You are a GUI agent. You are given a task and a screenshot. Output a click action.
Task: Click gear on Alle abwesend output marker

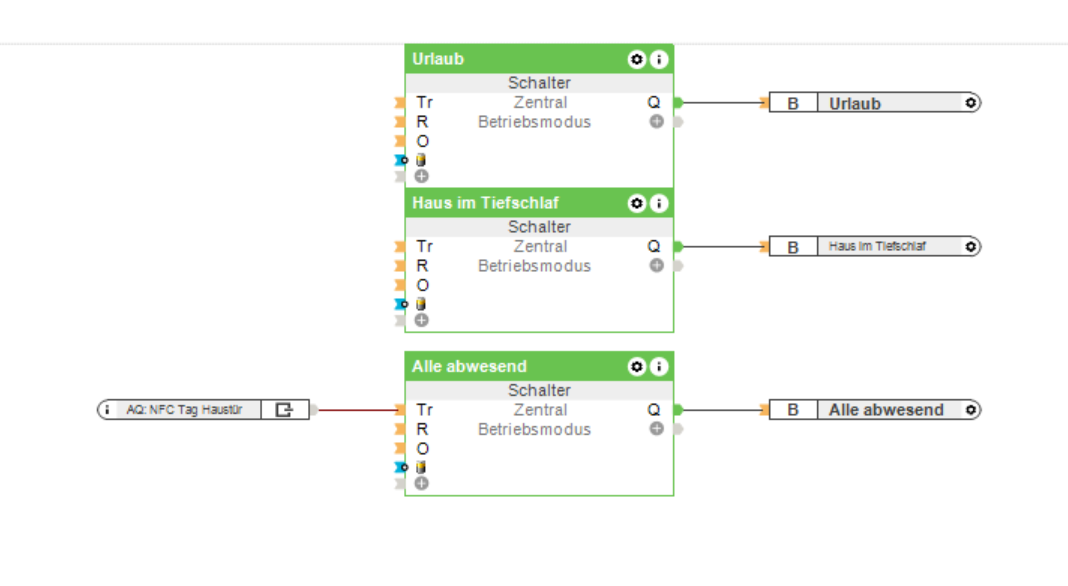(970, 410)
